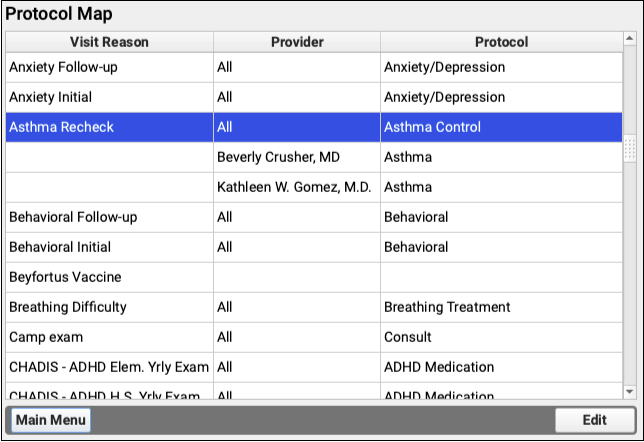Click the Main Menu button
Image resolution: width=644 pixels, height=442 pixels.
[x=49, y=420]
